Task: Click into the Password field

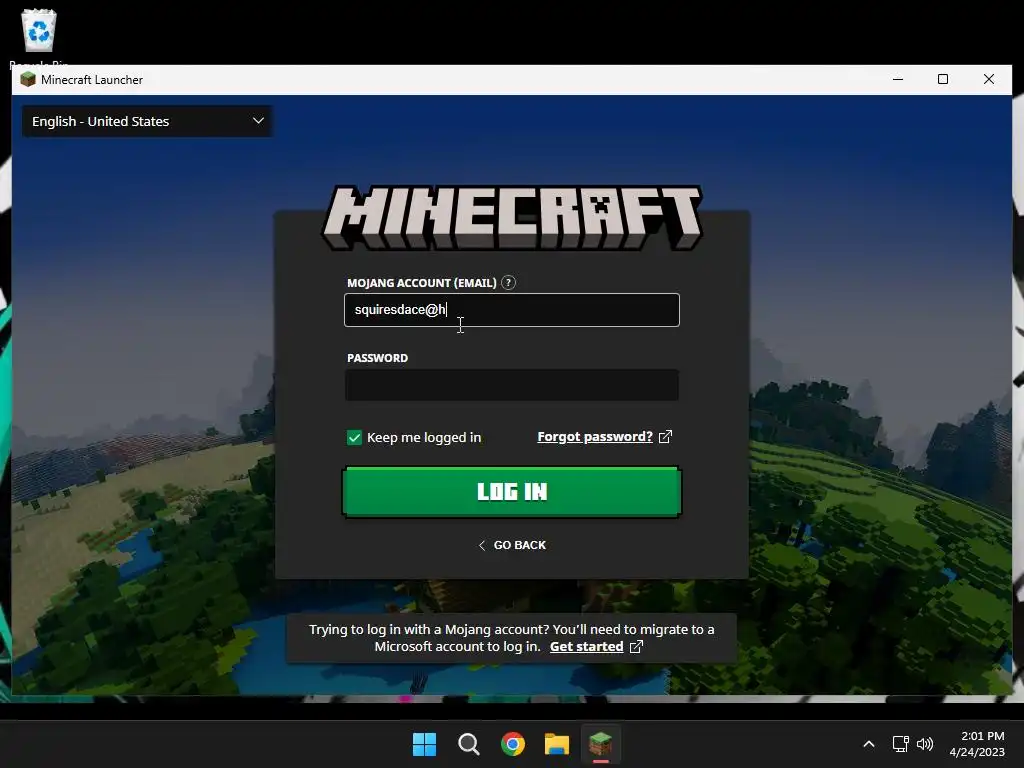Action: 512,385
